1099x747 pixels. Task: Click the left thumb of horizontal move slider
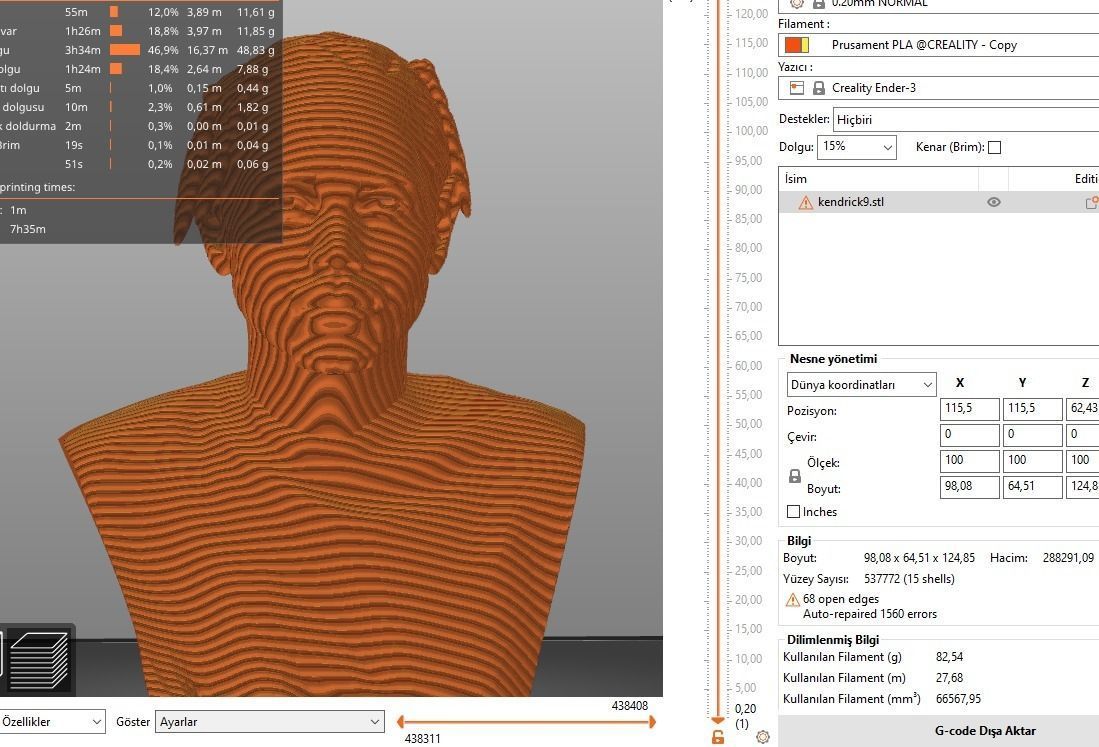tap(400, 722)
